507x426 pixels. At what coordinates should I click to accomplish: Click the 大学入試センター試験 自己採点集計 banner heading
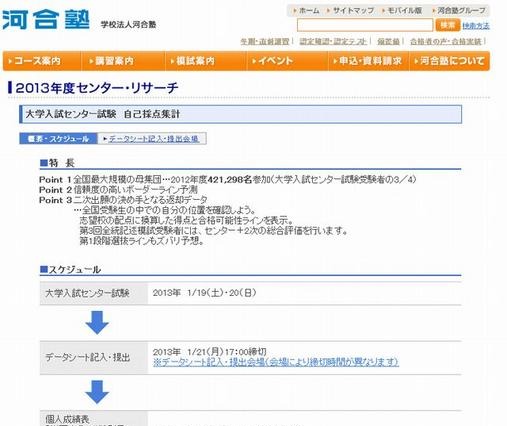pos(103,114)
